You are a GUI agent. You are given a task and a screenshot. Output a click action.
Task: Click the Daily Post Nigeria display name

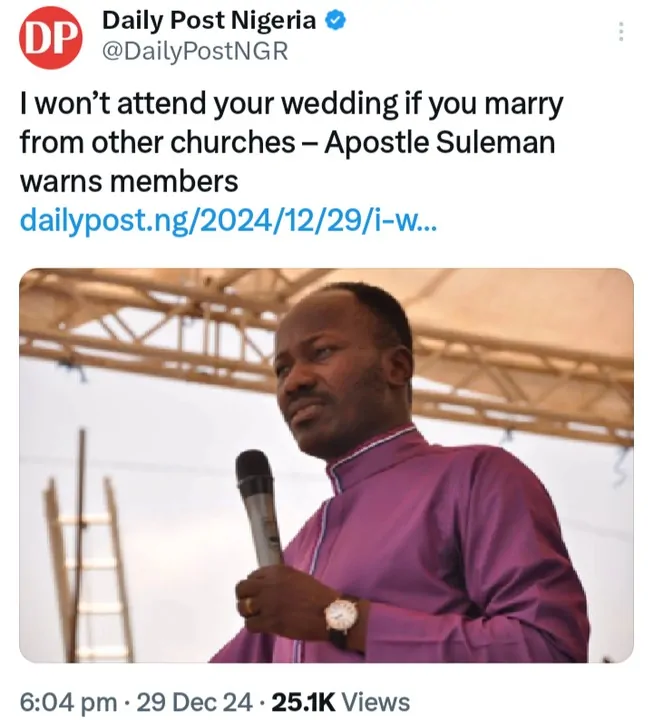tap(210, 20)
